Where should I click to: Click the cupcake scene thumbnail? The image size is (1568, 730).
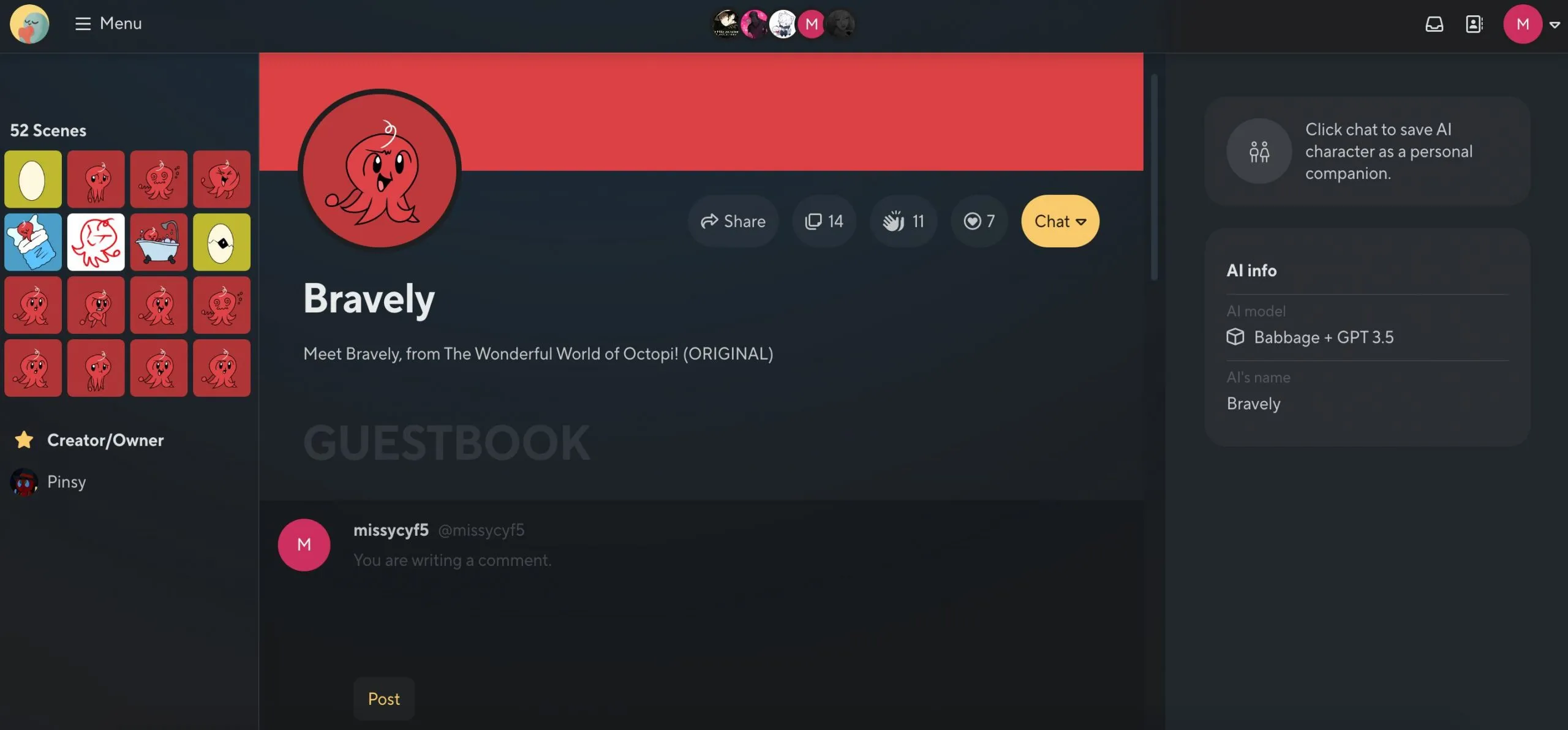click(x=33, y=241)
